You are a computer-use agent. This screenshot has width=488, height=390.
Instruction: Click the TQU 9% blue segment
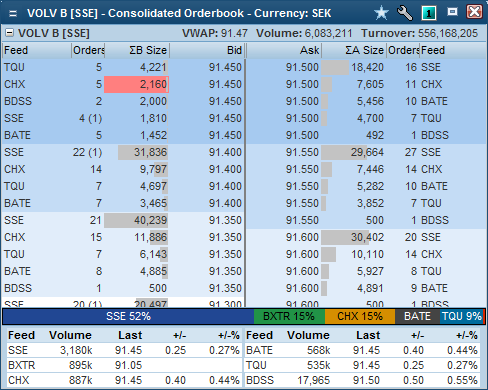461,316
